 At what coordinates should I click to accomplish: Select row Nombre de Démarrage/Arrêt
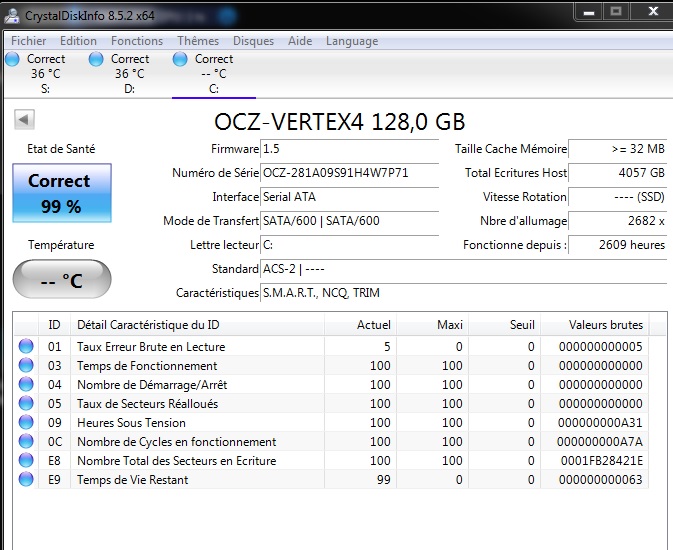331,384
